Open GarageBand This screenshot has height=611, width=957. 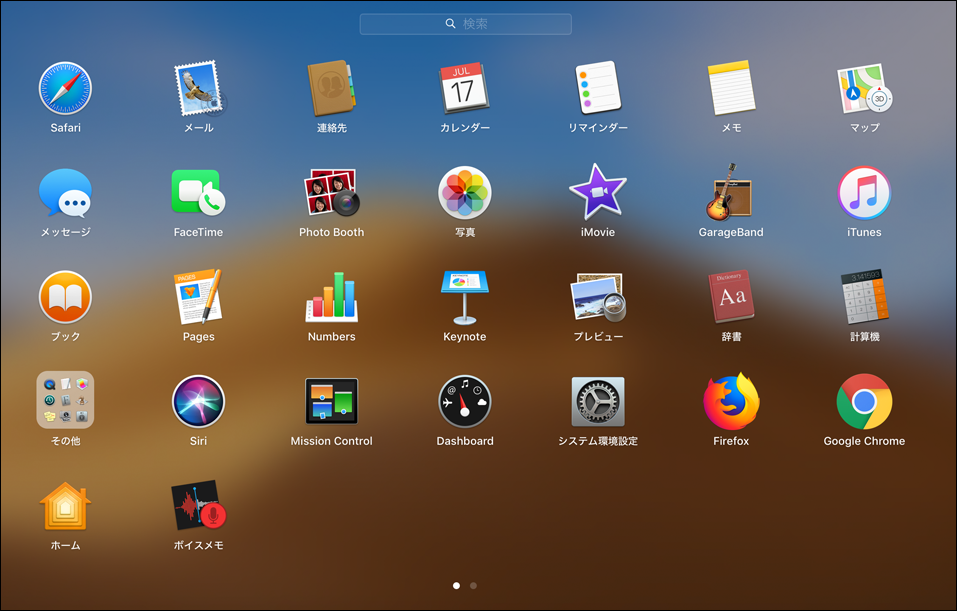(731, 193)
